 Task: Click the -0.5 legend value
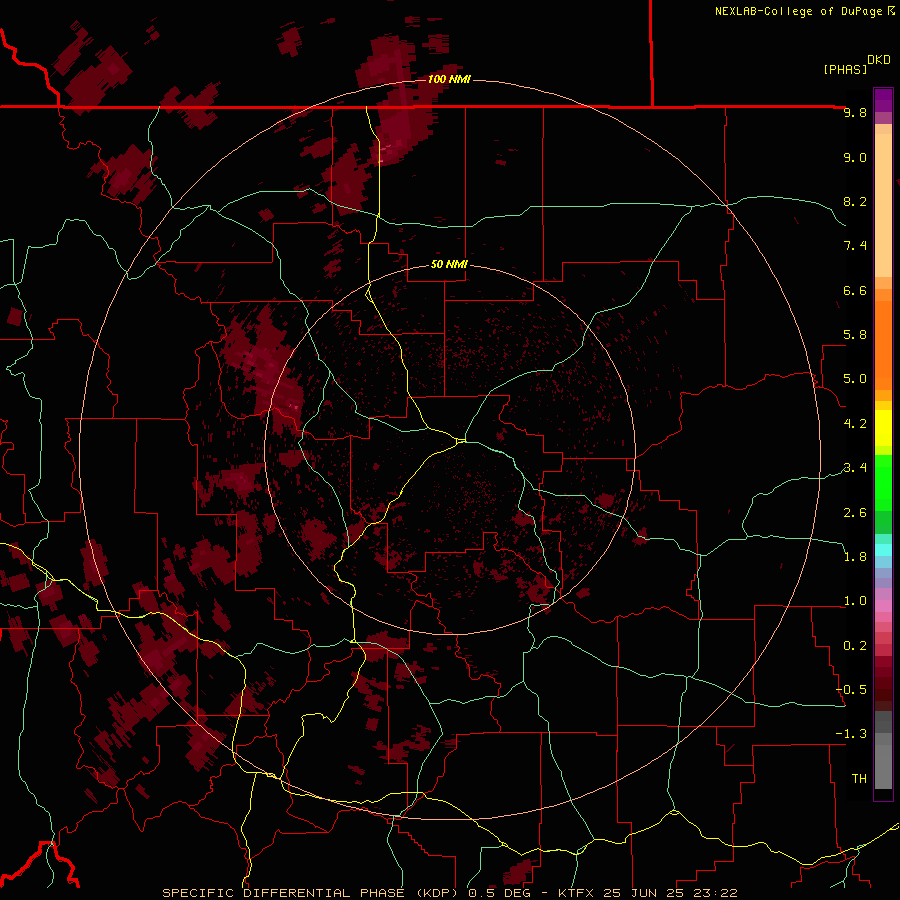pos(851,690)
